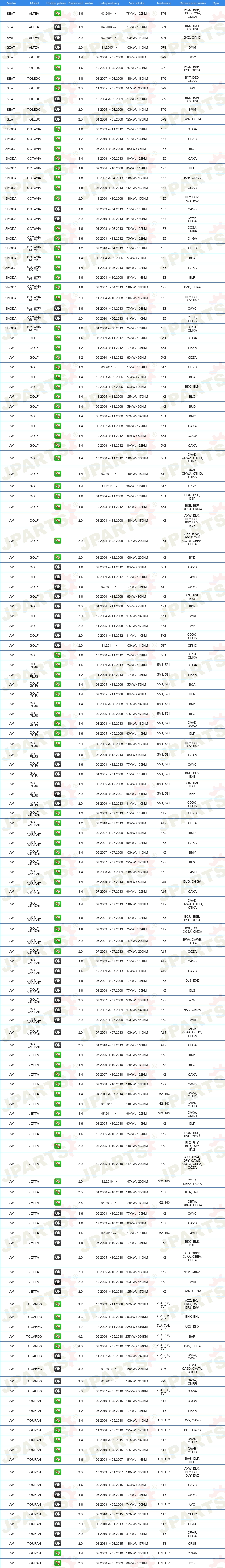Click the 'Model' column header

point(34,3)
